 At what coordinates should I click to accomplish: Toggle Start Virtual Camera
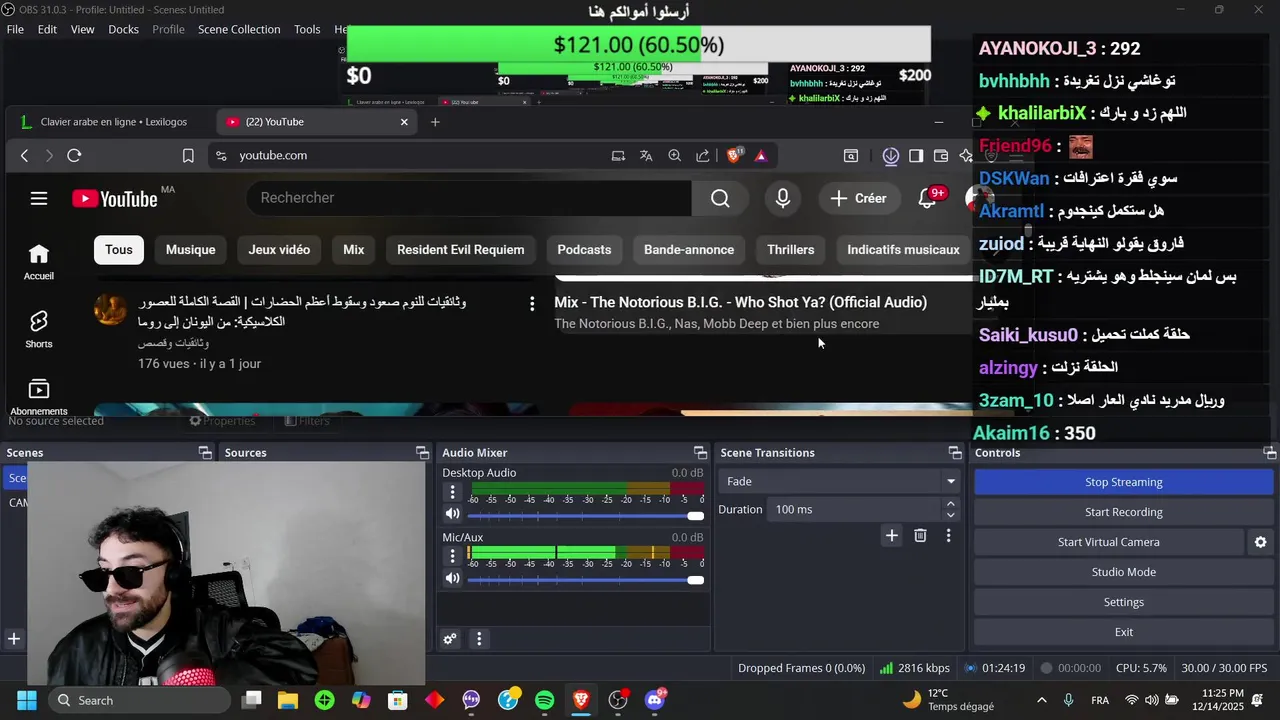1109,542
